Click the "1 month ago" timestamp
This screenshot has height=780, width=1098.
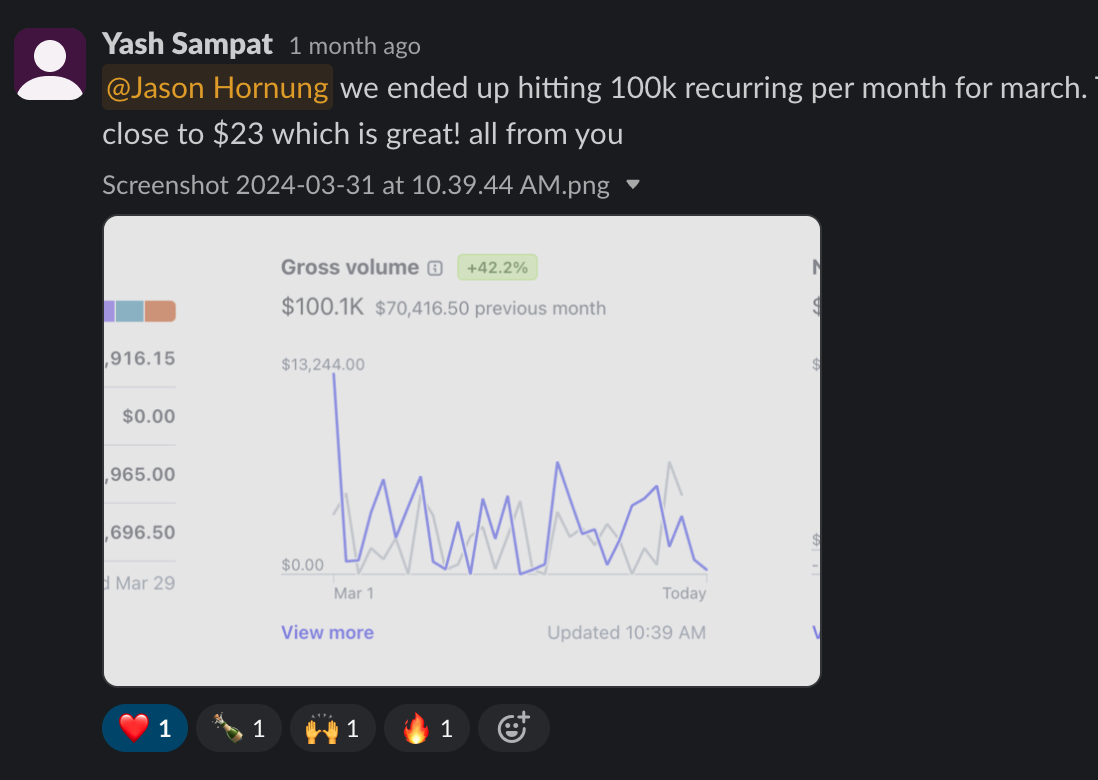[354, 46]
